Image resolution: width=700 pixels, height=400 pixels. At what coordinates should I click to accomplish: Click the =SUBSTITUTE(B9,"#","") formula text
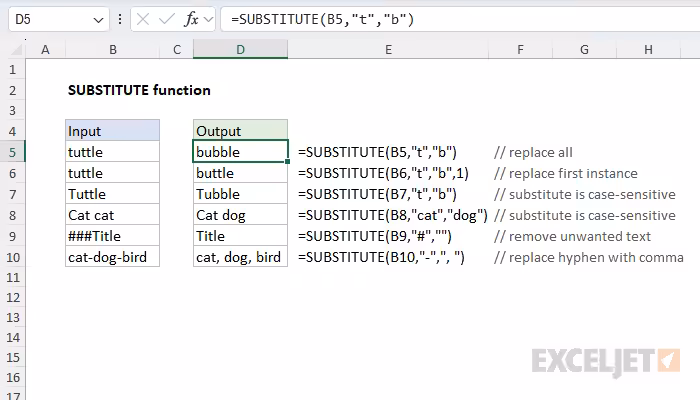375,236
